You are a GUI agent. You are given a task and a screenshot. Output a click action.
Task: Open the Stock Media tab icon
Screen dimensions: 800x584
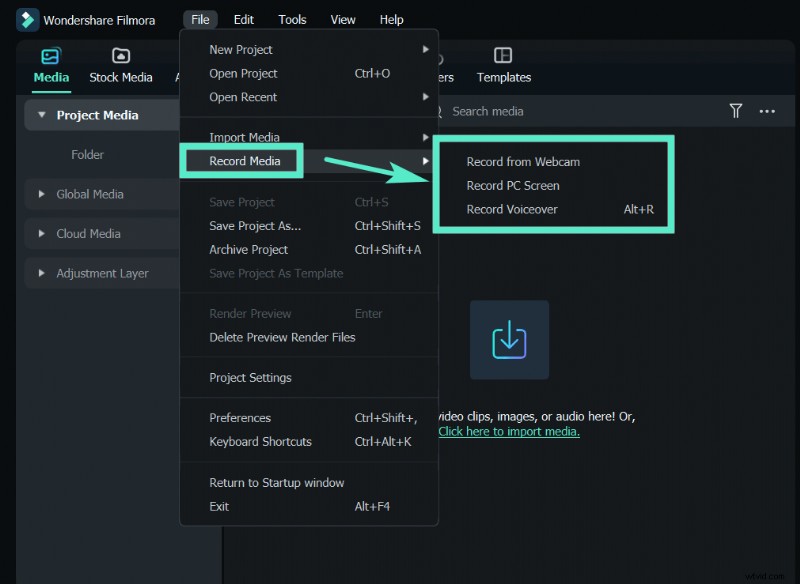(121, 56)
